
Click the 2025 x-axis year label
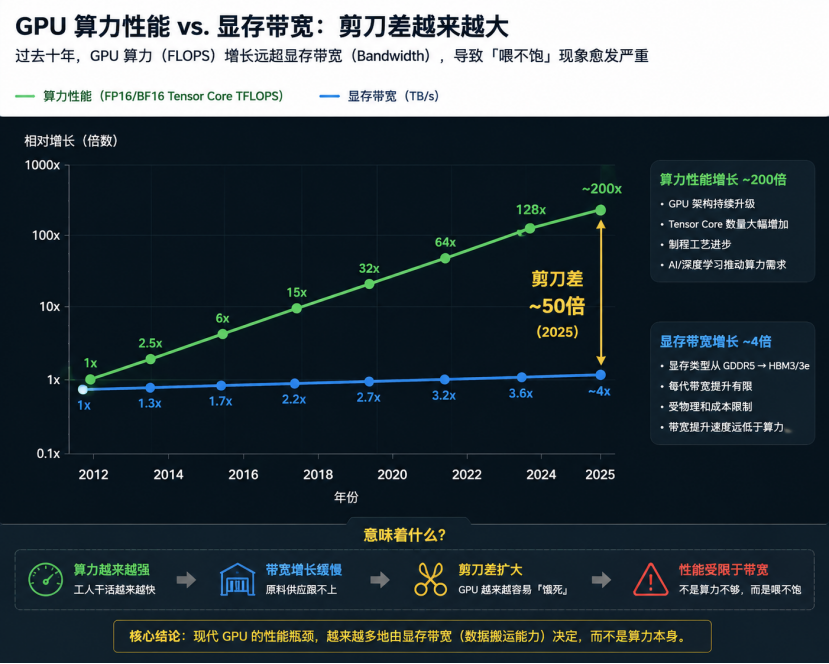pos(600,474)
